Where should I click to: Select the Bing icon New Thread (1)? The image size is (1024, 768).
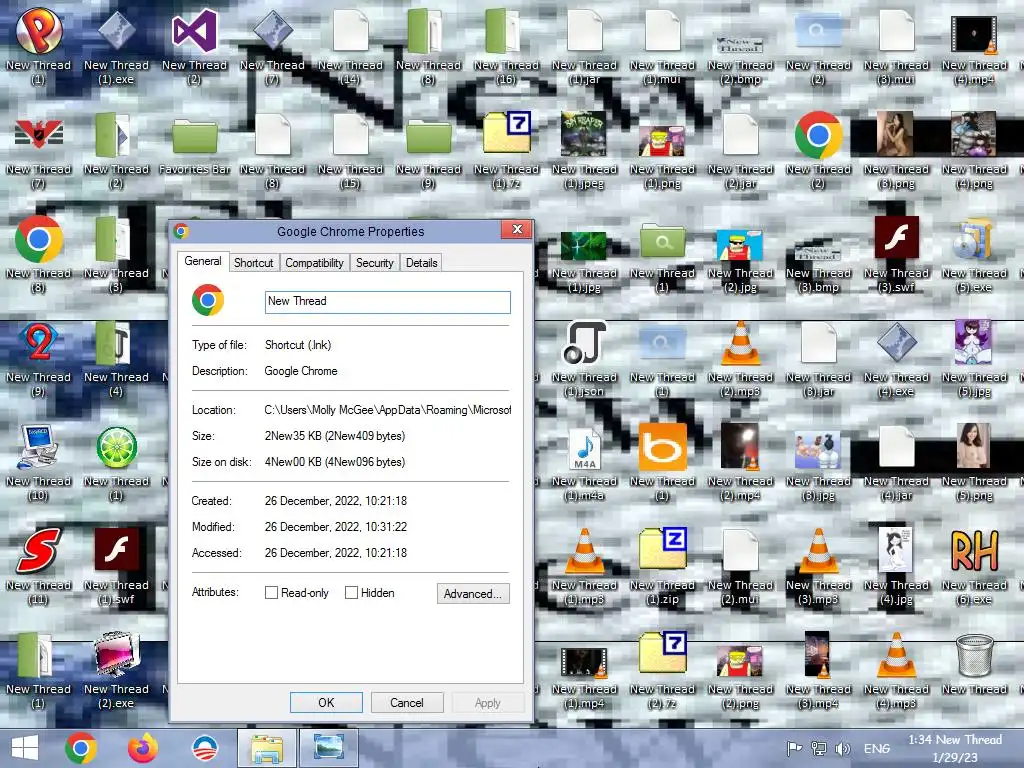point(662,462)
